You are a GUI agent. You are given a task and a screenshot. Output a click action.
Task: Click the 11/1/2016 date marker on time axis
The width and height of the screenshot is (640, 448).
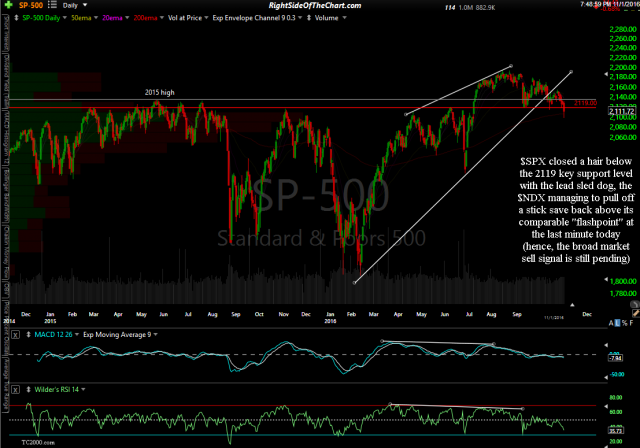(x=554, y=317)
